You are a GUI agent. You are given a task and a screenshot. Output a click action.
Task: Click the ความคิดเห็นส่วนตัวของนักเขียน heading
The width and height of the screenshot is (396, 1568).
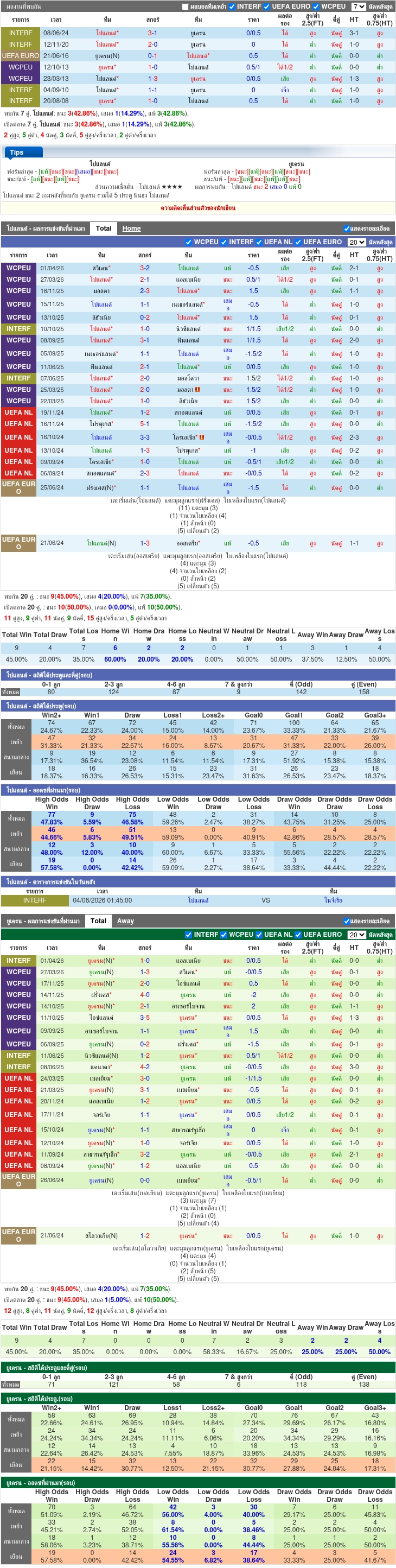(199, 208)
